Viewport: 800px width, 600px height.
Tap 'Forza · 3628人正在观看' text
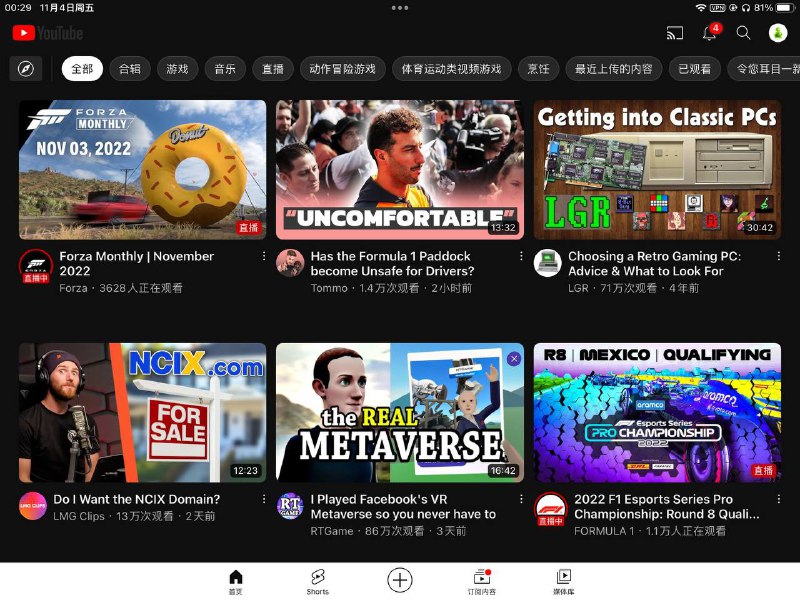coord(120,288)
